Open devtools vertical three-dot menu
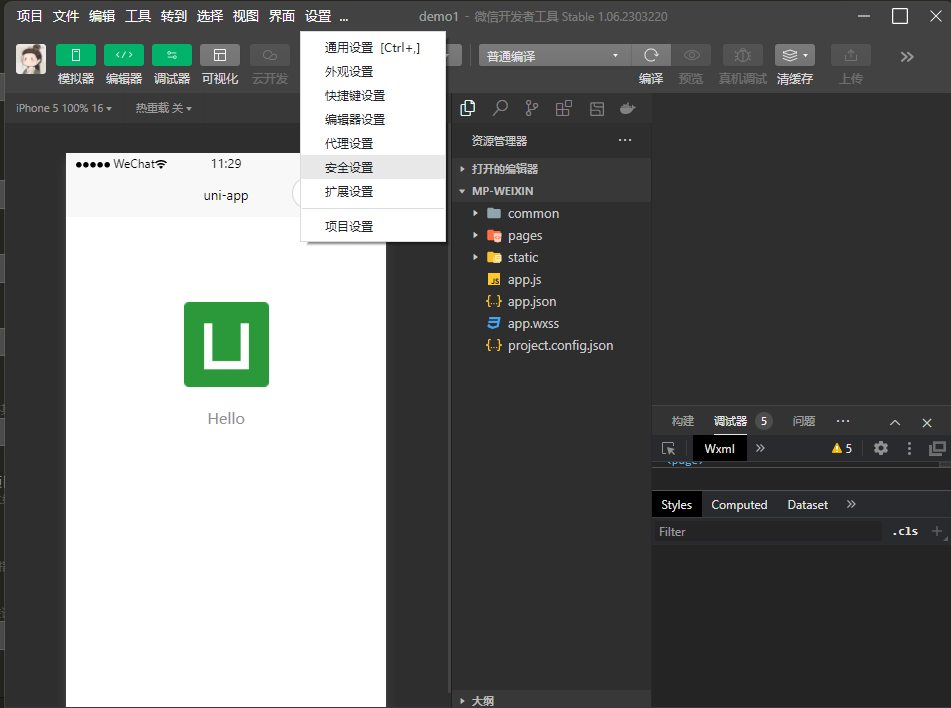Viewport: 951px width, 708px height. [x=909, y=448]
